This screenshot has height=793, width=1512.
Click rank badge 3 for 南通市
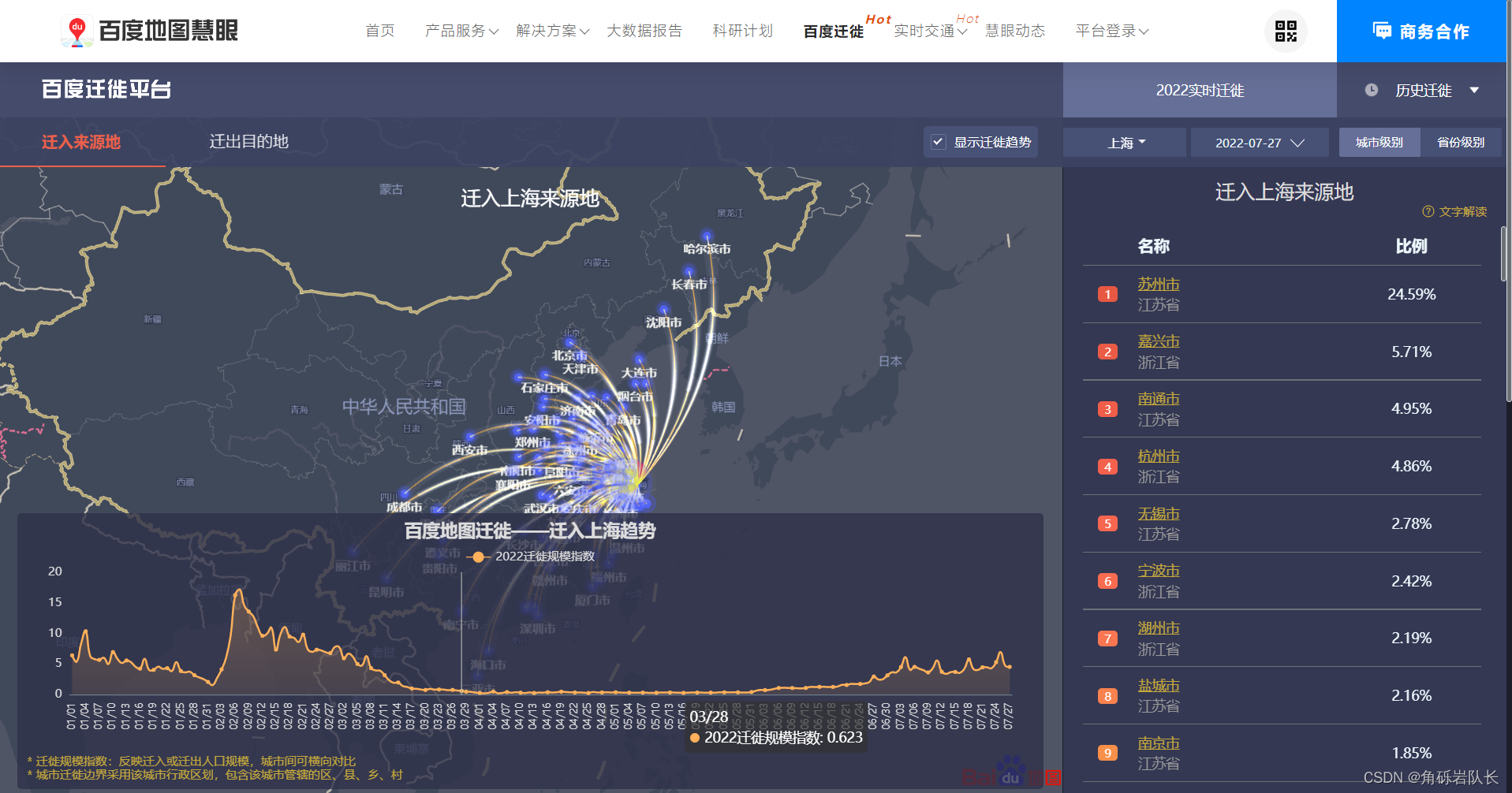(1107, 409)
